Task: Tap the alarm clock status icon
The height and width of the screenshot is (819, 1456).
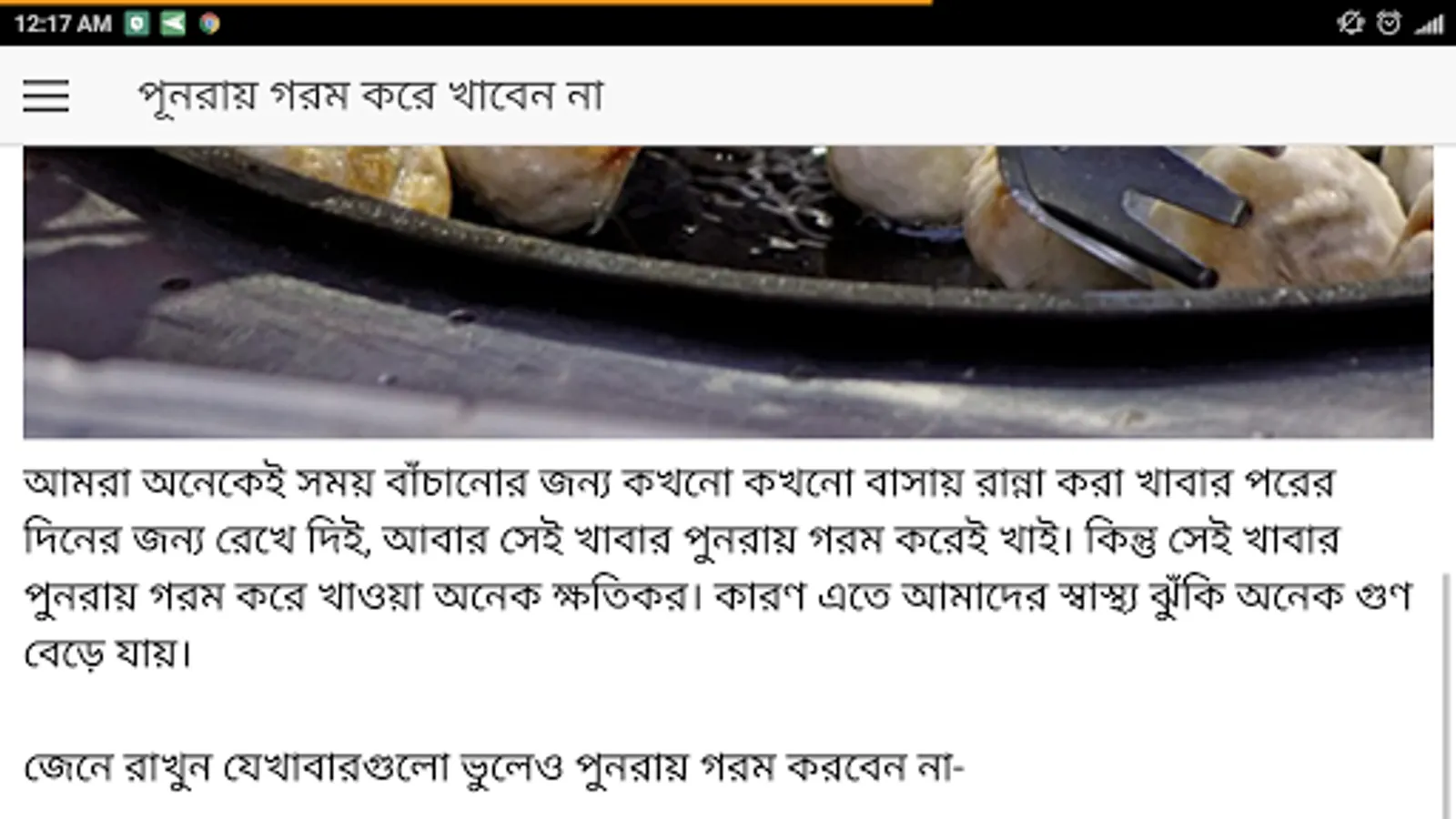Action: [x=1389, y=24]
